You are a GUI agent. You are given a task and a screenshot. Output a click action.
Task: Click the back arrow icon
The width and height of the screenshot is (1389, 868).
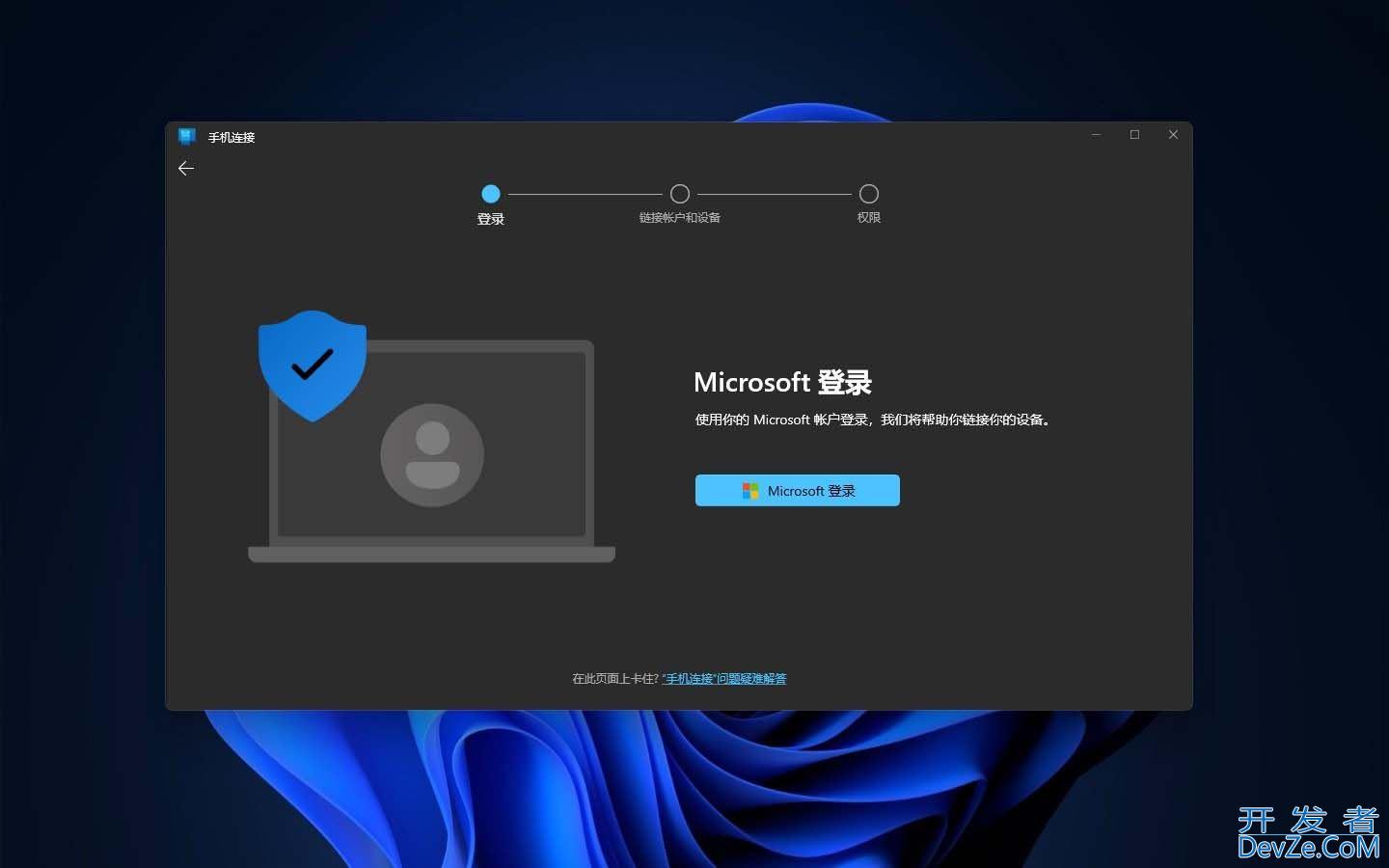pos(186,168)
